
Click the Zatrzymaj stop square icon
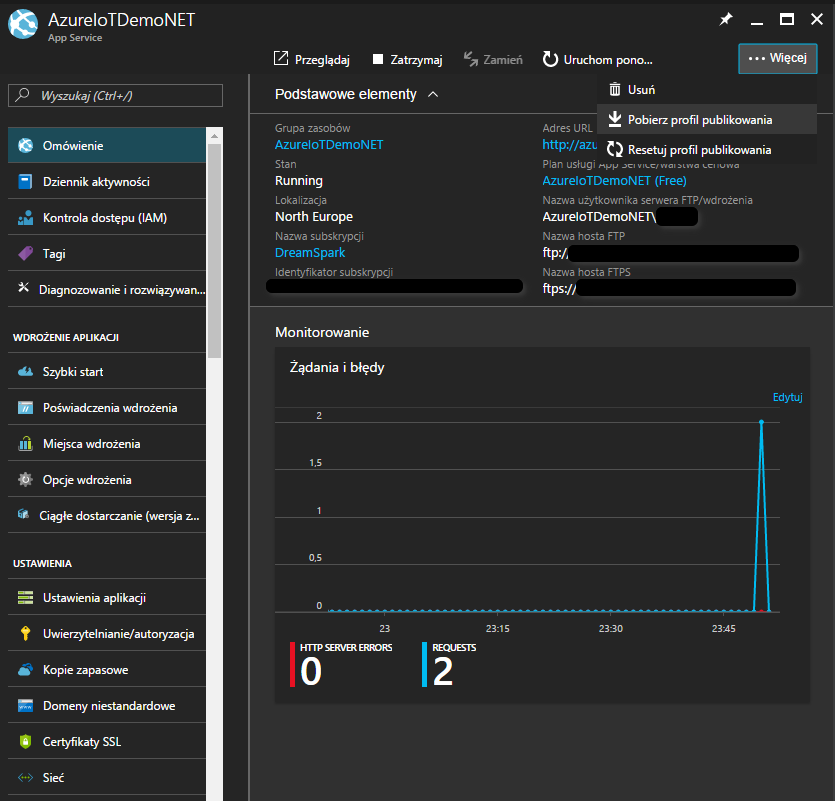tap(378, 59)
